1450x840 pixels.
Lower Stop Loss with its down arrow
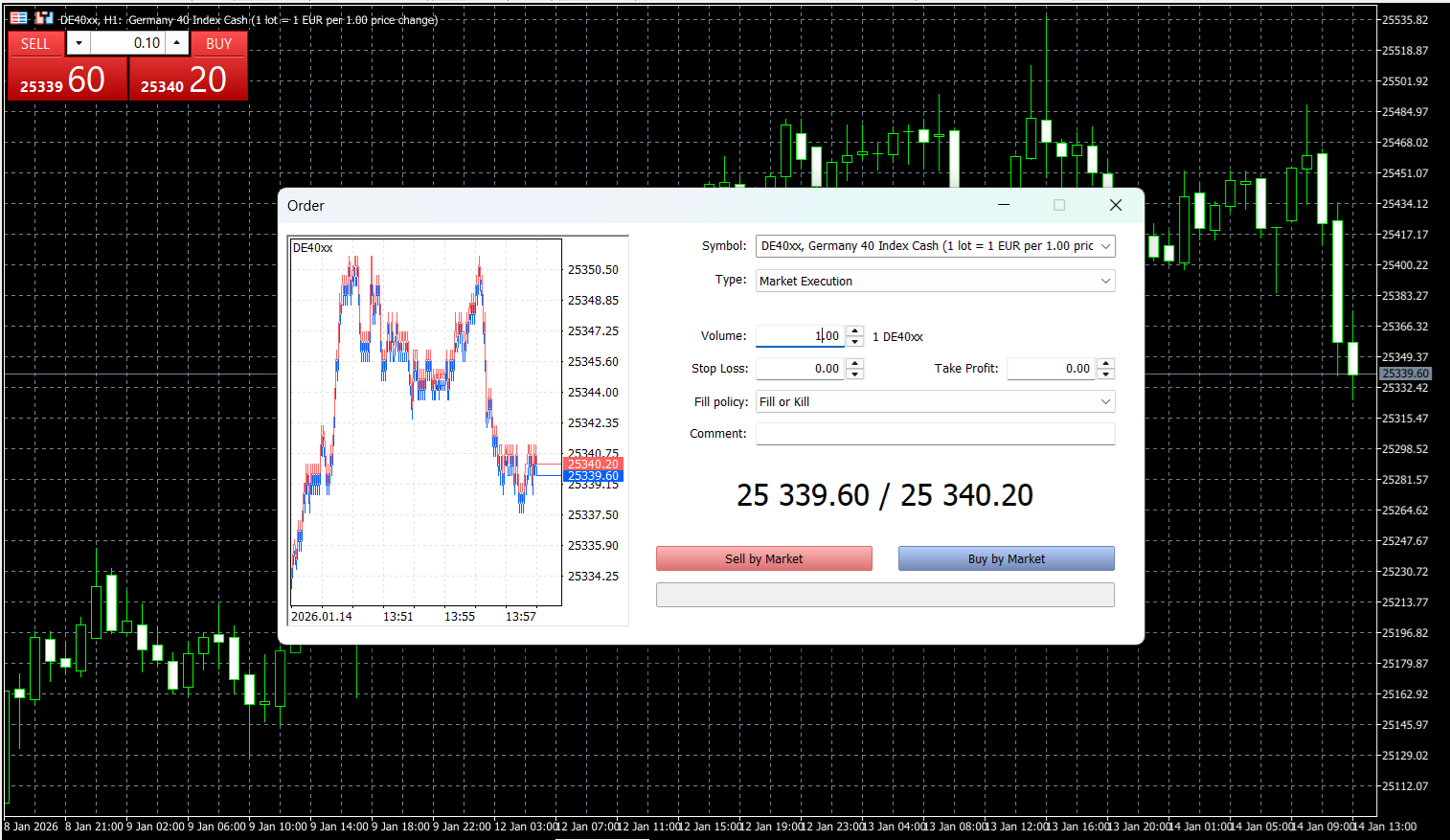click(x=855, y=374)
